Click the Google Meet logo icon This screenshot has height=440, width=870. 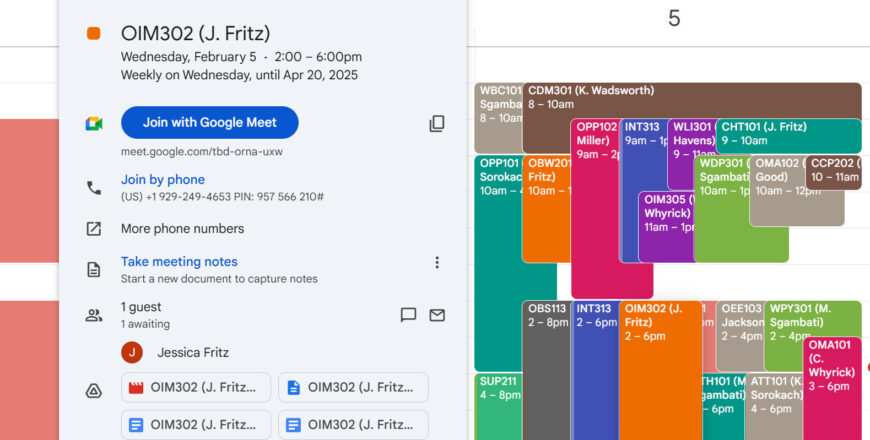click(x=93, y=123)
